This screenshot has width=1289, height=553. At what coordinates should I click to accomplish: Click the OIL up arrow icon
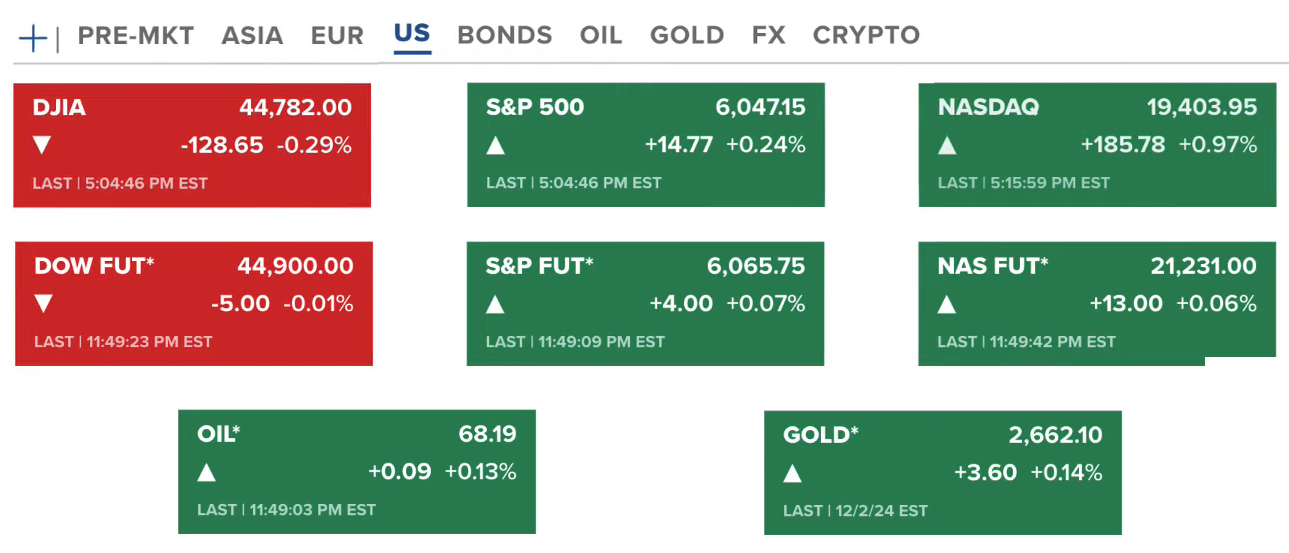point(207,472)
